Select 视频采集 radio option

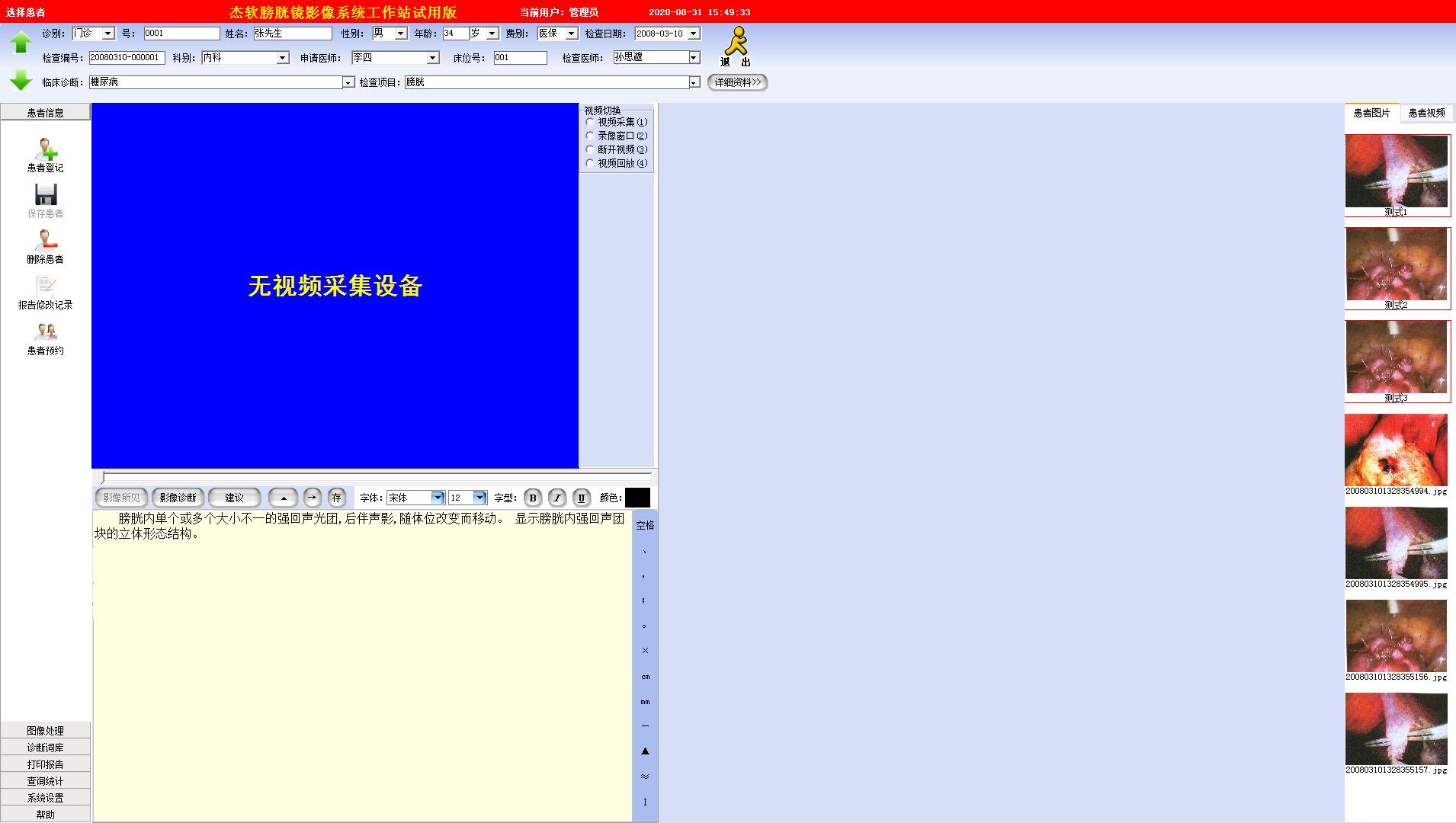[x=590, y=122]
